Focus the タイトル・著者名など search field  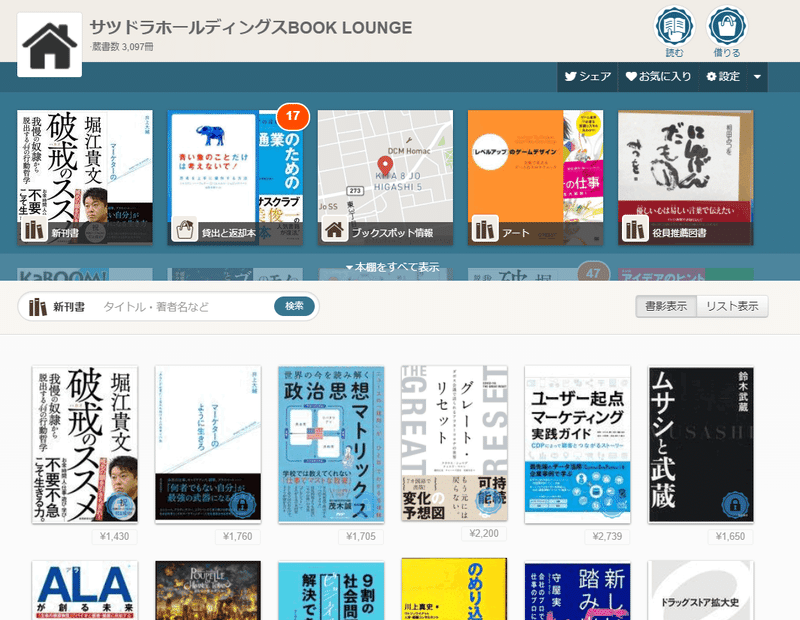[x=186, y=307]
